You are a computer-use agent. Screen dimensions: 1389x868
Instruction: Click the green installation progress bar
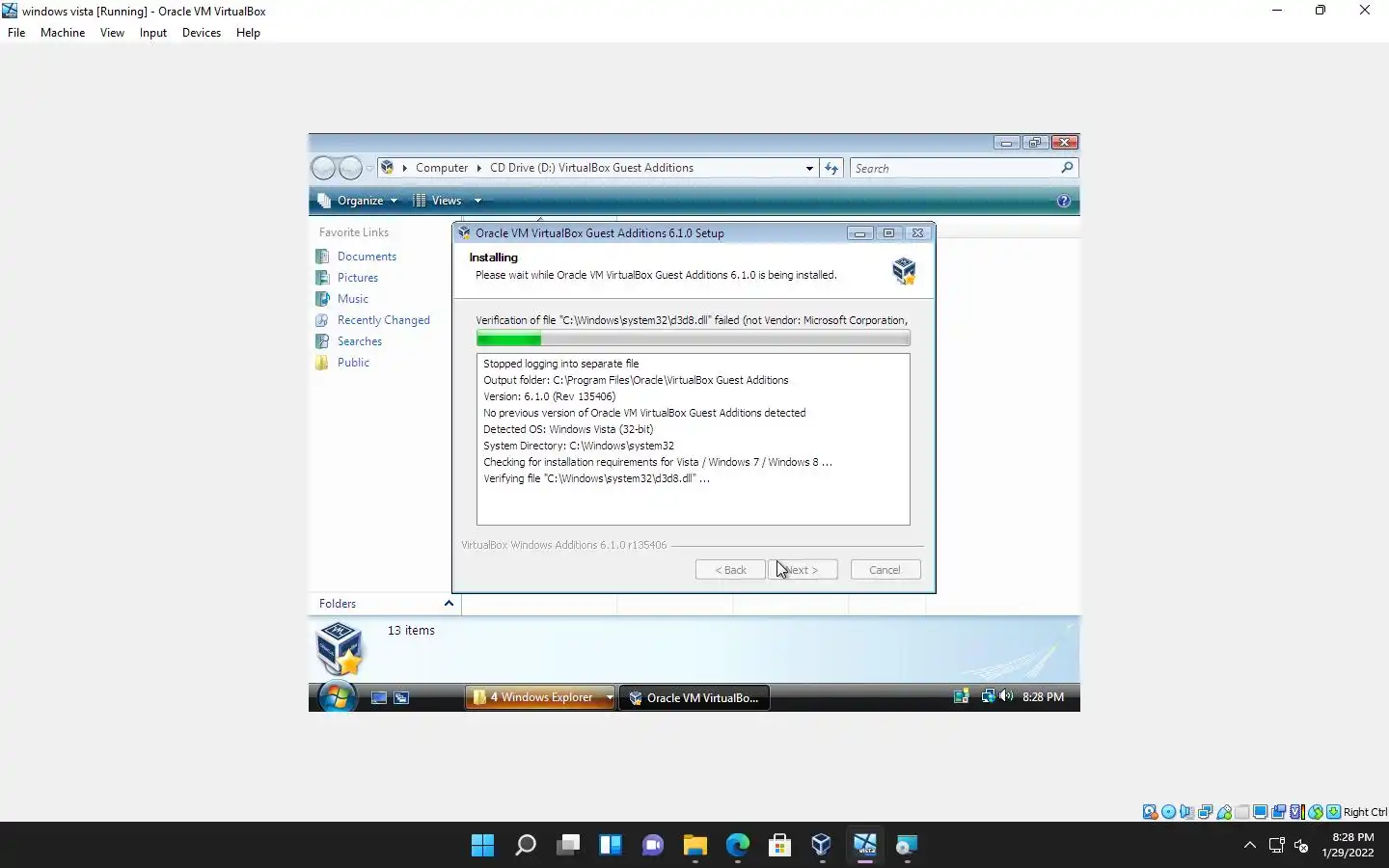693,339
